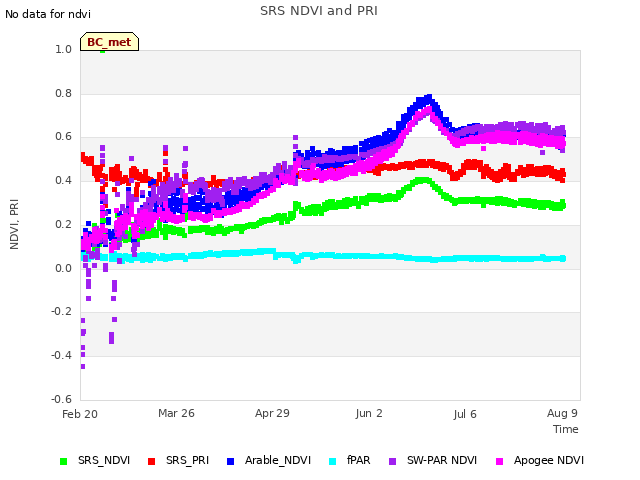
Task: Click the 'No data for ndvi' message
Action: click(x=48, y=14)
